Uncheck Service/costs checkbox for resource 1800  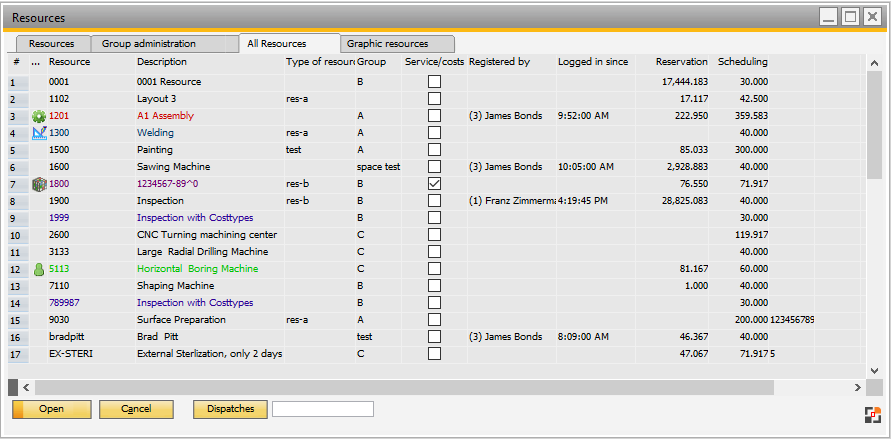click(434, 184)
